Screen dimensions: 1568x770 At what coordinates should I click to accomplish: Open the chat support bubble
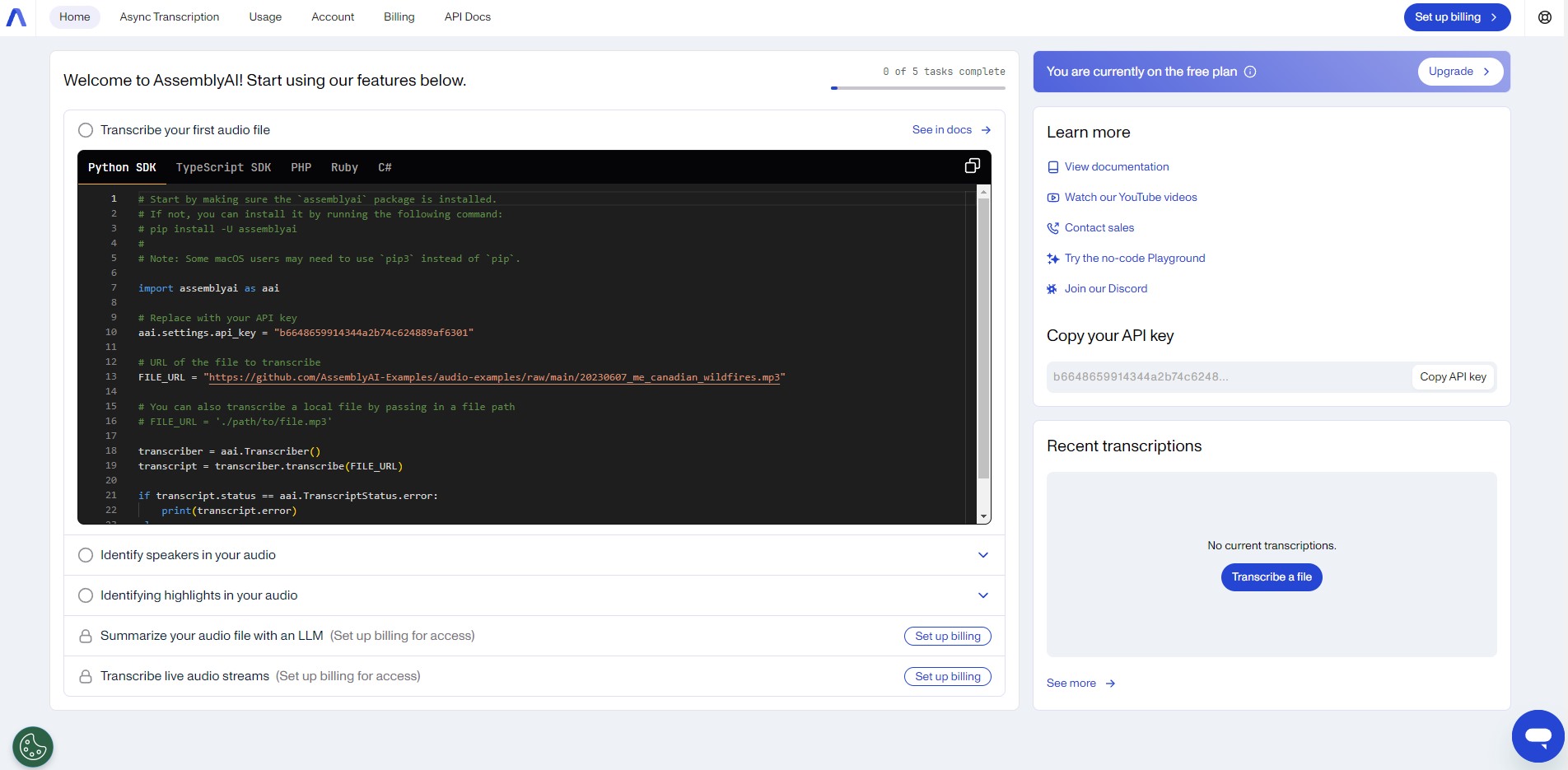click(x=1538, y=736)
